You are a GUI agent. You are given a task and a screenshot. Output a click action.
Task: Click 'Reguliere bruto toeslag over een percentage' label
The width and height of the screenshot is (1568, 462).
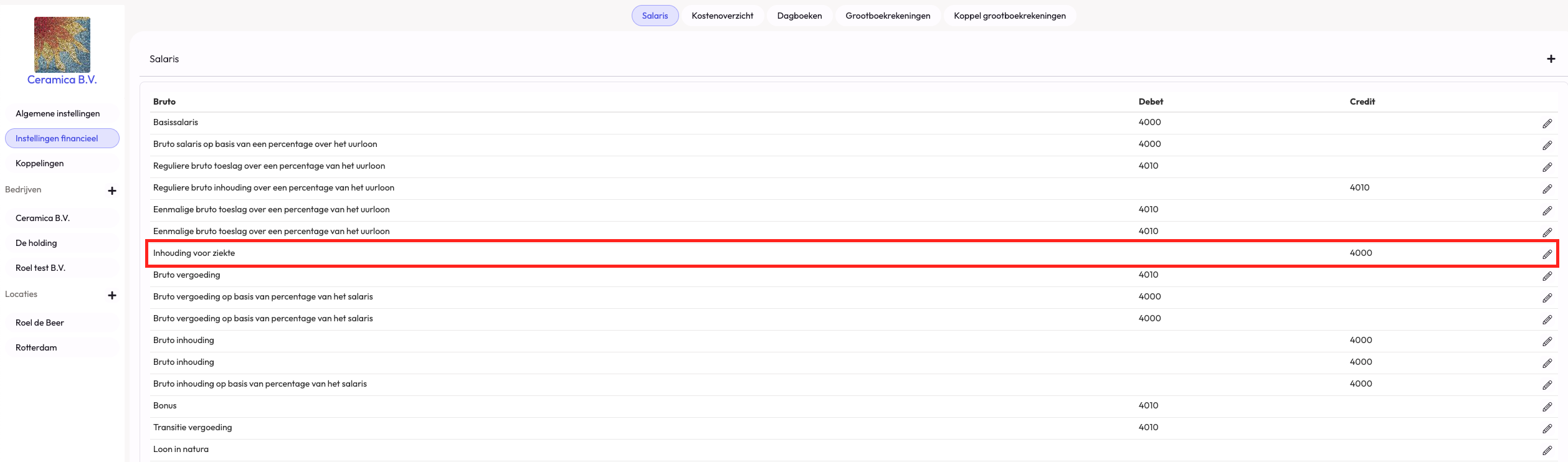(269, 166)
